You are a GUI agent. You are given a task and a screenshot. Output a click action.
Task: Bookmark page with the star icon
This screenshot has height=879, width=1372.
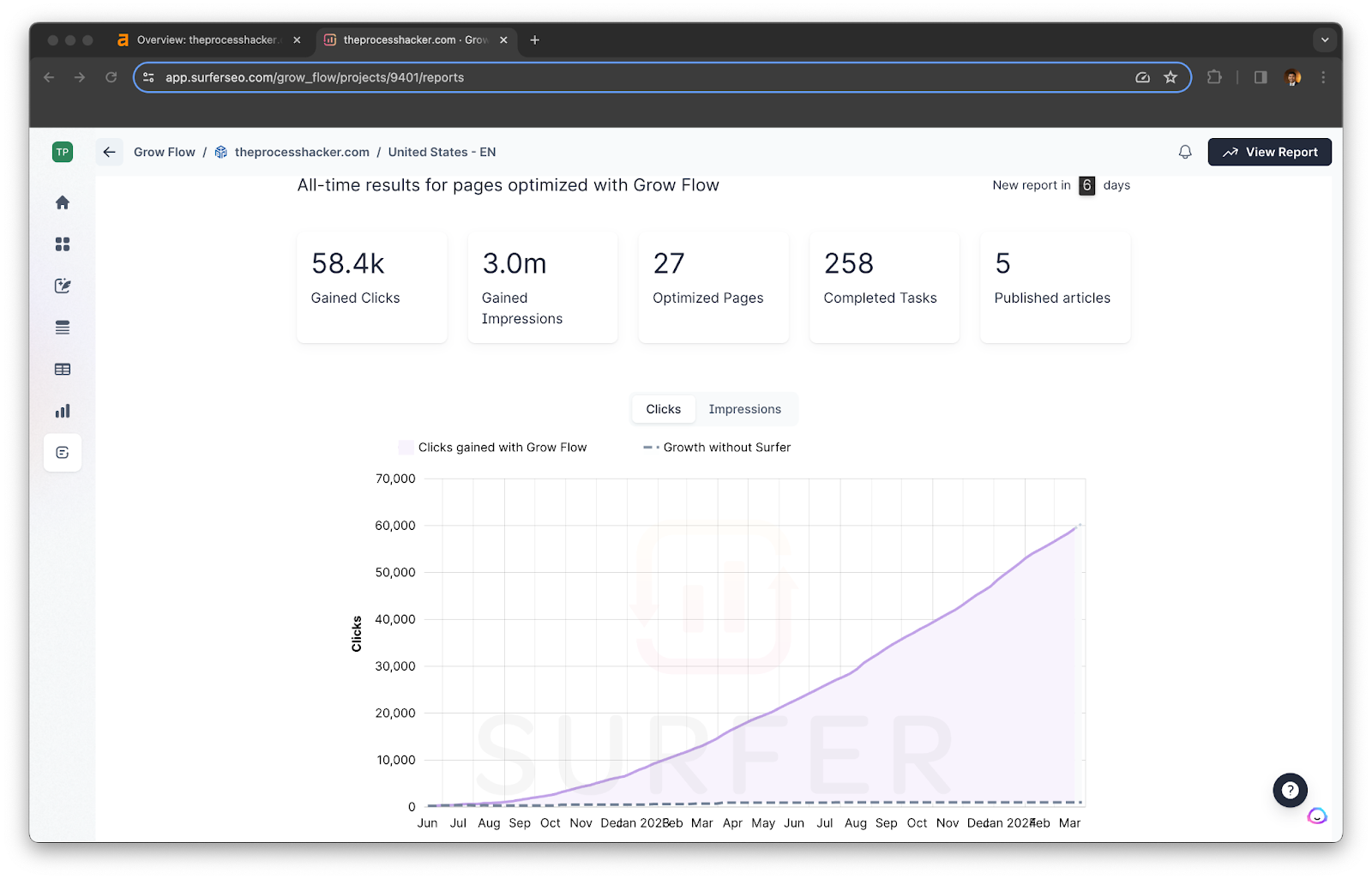[x=1170, y=77]
